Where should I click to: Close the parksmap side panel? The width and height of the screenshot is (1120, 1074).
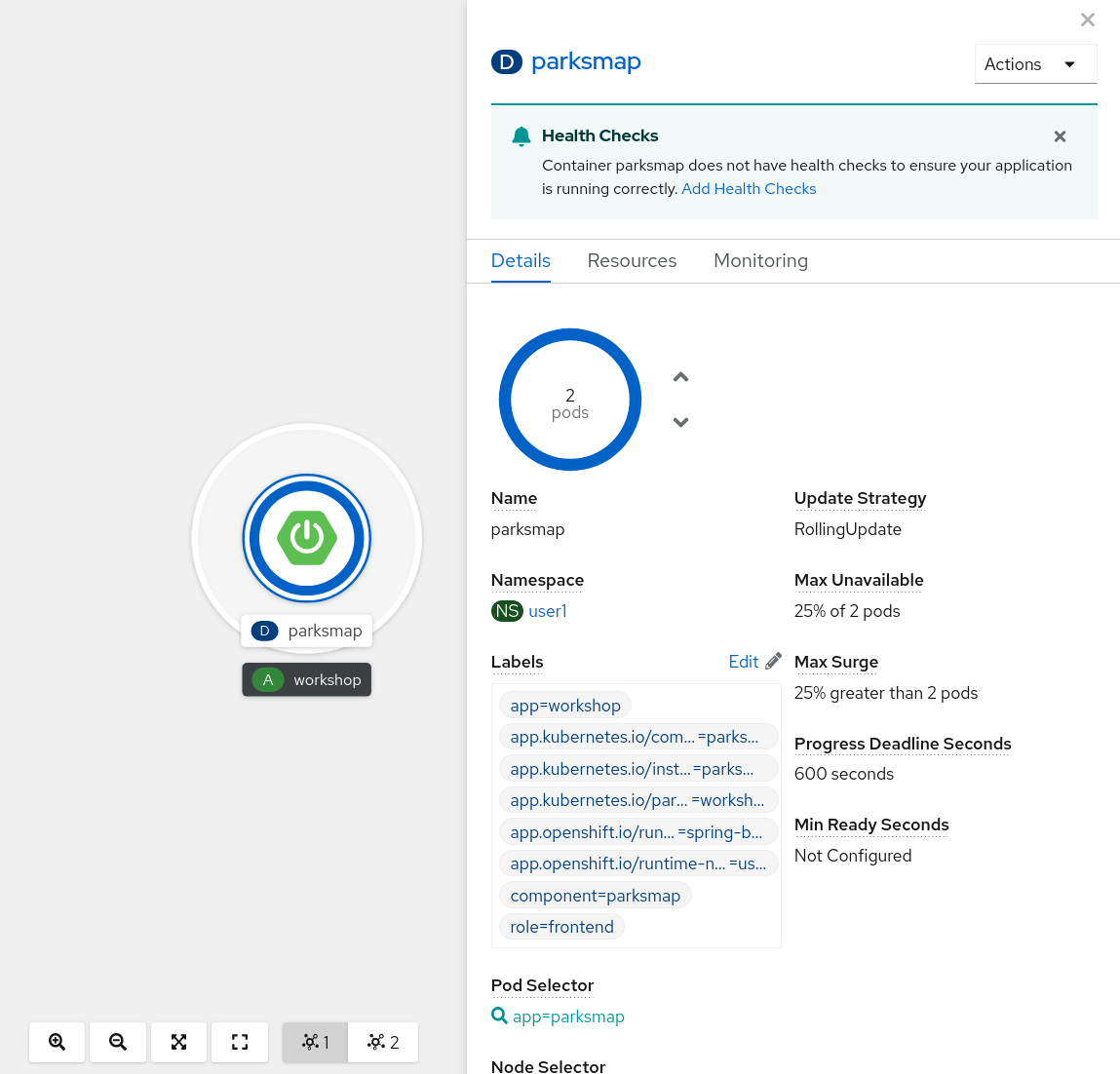(1088, 19)
